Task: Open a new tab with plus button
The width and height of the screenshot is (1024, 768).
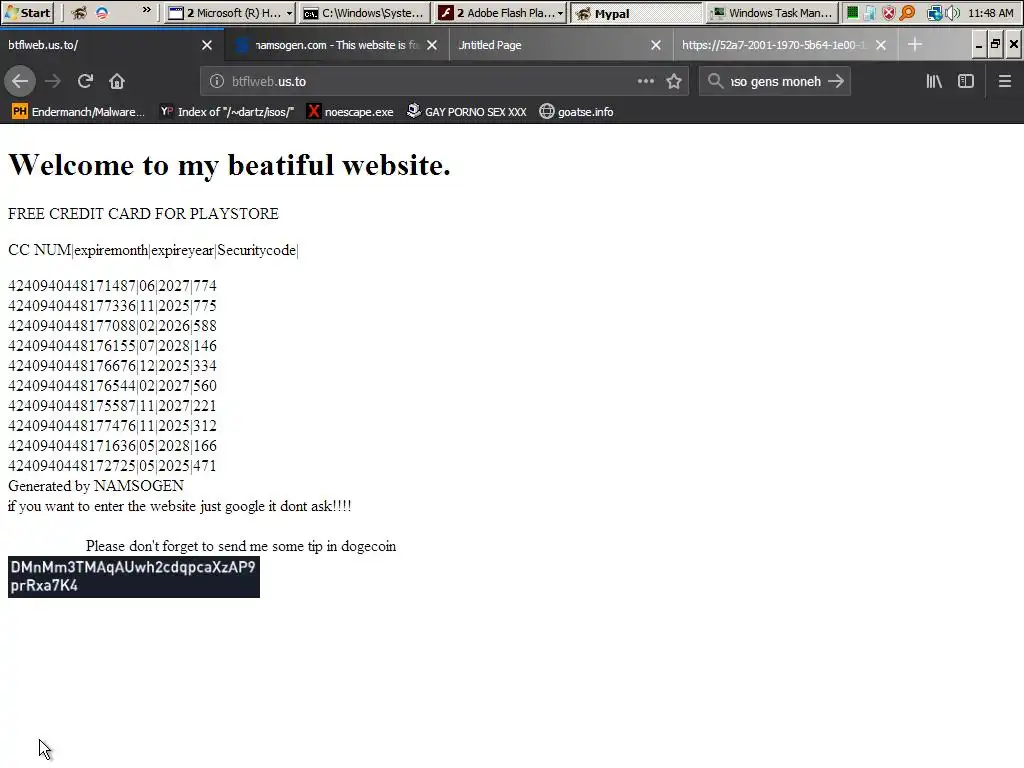Action: click(x=915, y=44)
